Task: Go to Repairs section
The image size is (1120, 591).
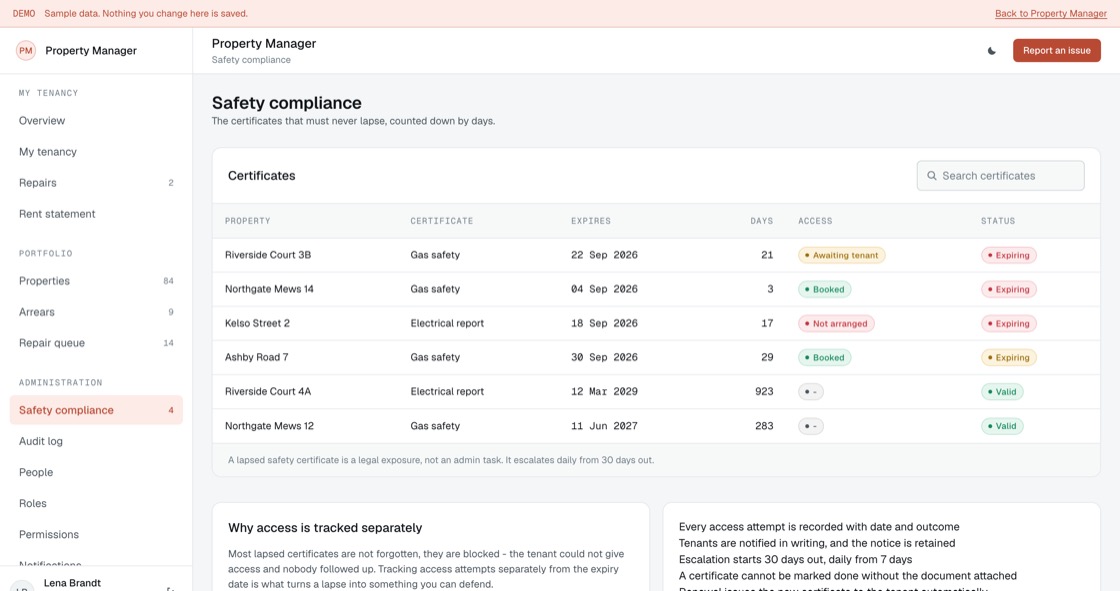Action: (96, 183)
